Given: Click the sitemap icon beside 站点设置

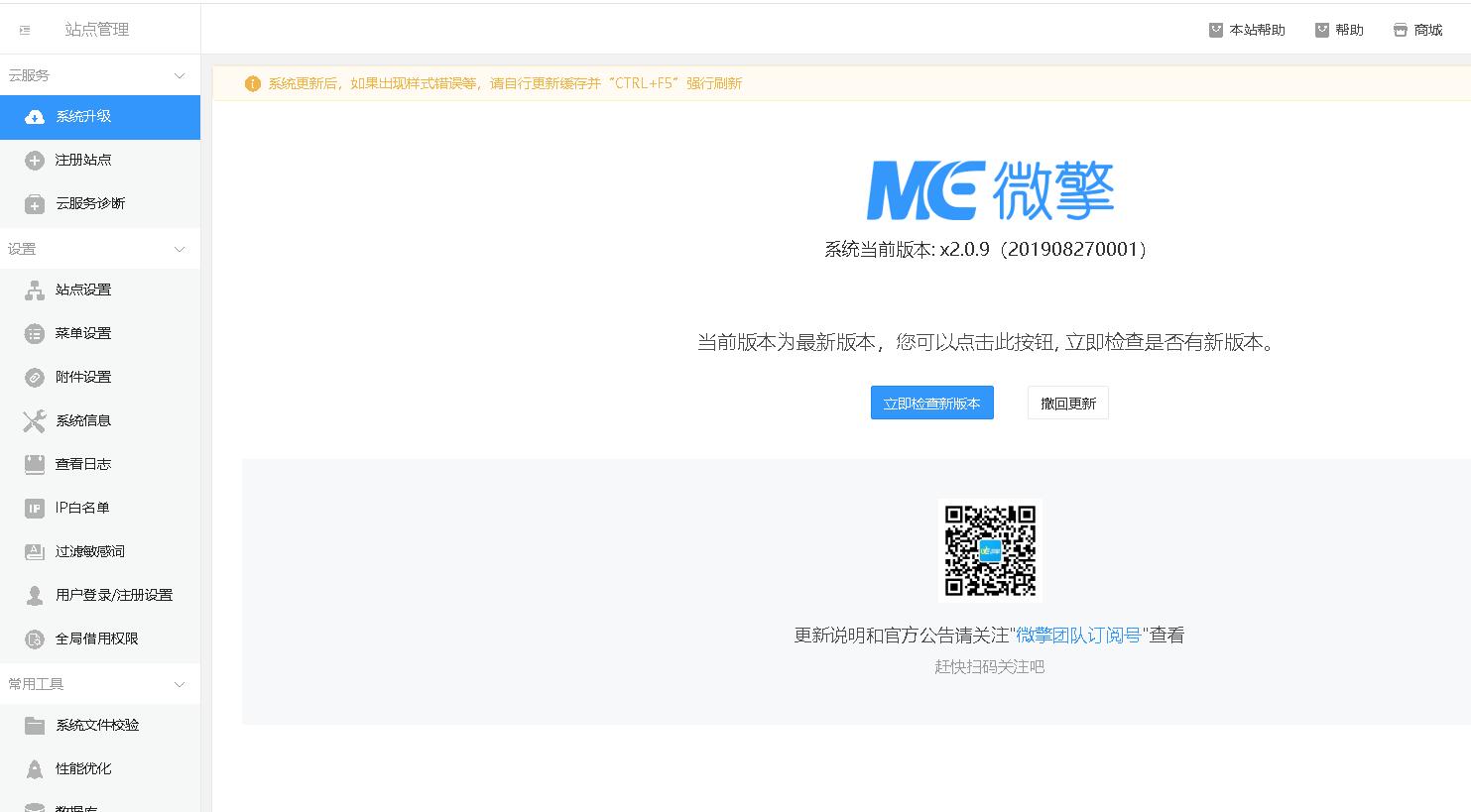Looking at the screenshot, I should pos(35,290).
